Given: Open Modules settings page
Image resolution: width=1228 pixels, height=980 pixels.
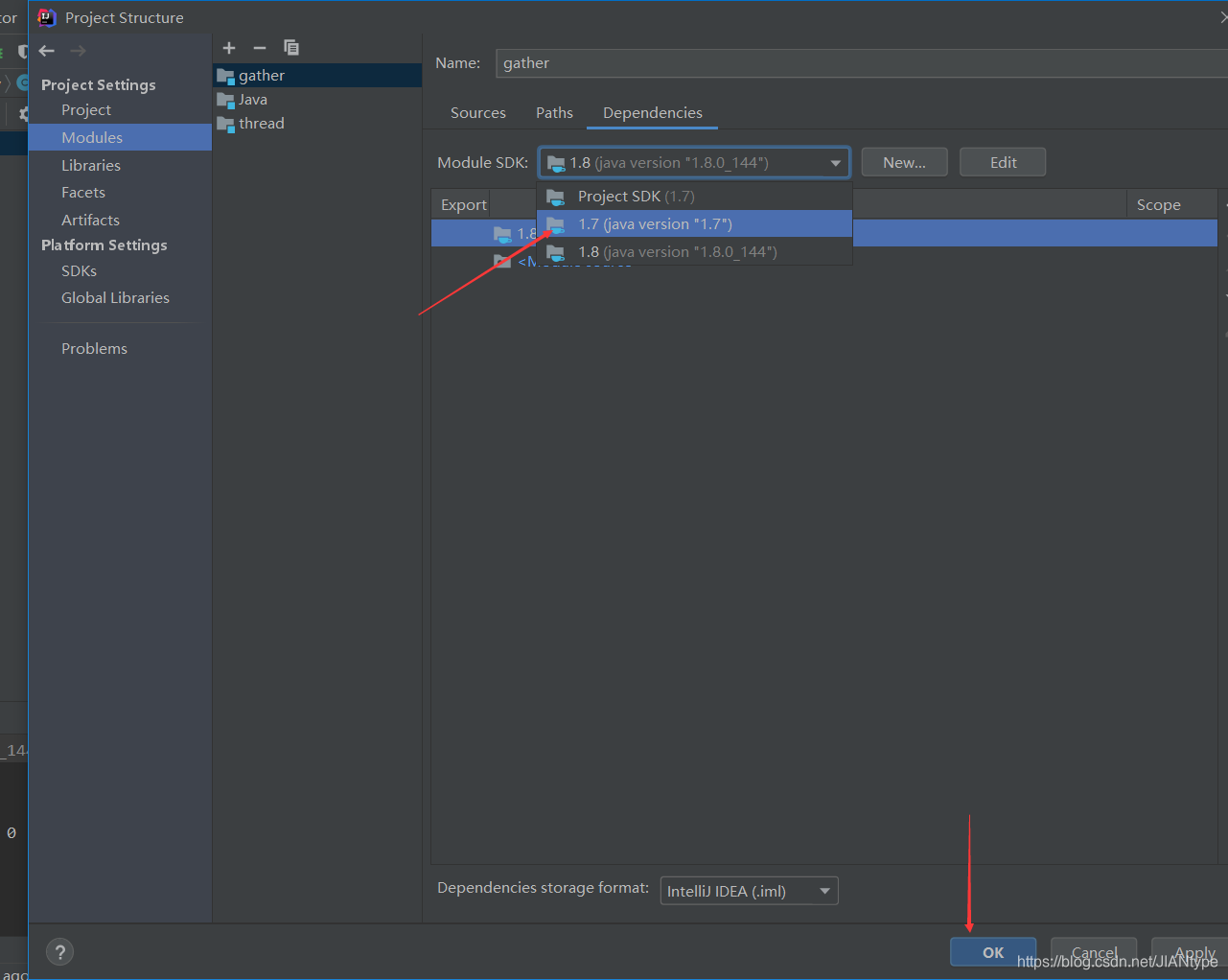Looking at the screenshot, I should (120, 137).
